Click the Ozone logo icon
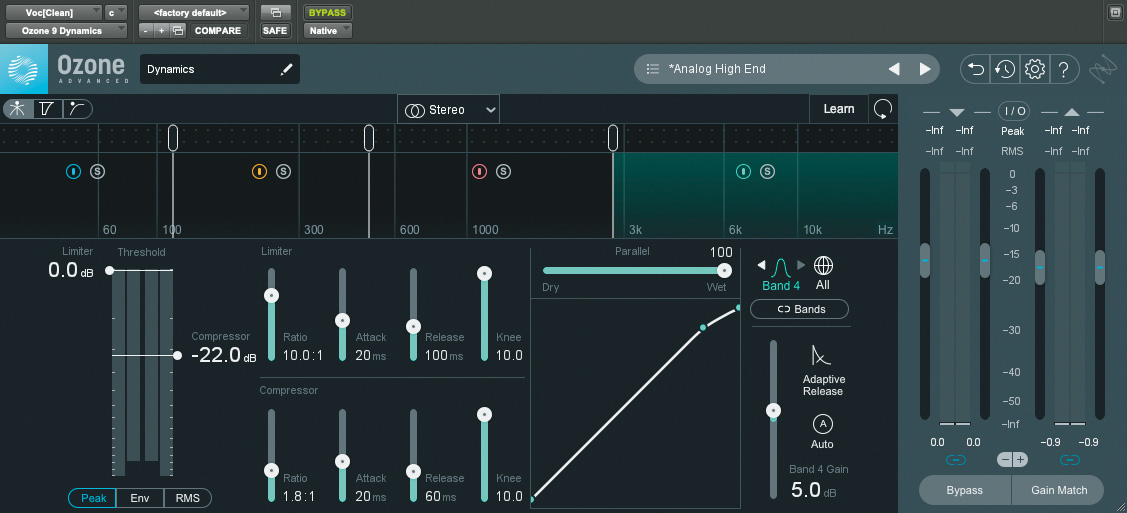Screen dimensions: 1127x513 tap(24, 69)
